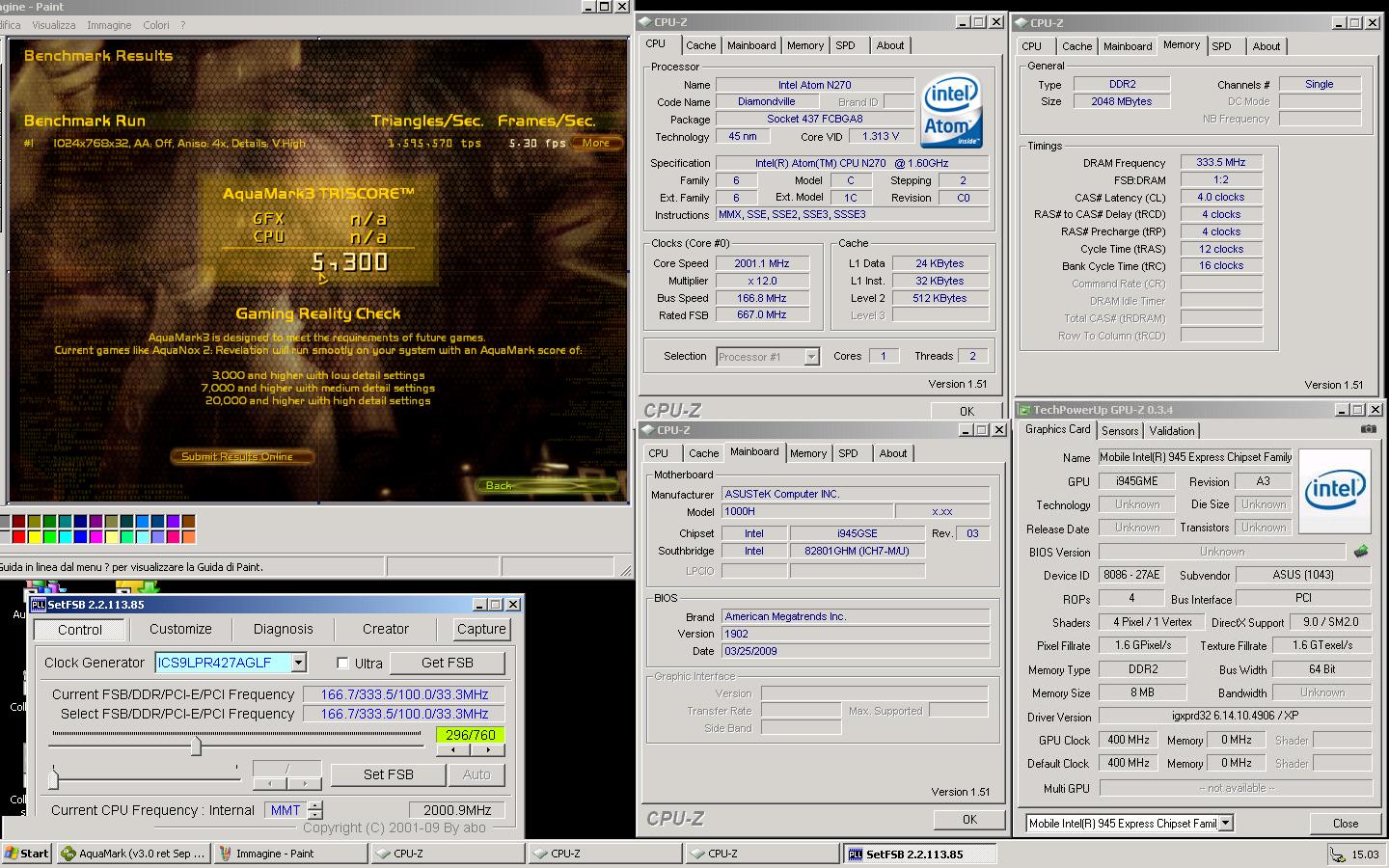Click the 2000.9MHz CPU frequency field
Image resolution: width=1389 pixels, height=868 pixels.
pyautogui.click(x=457, y=810)
